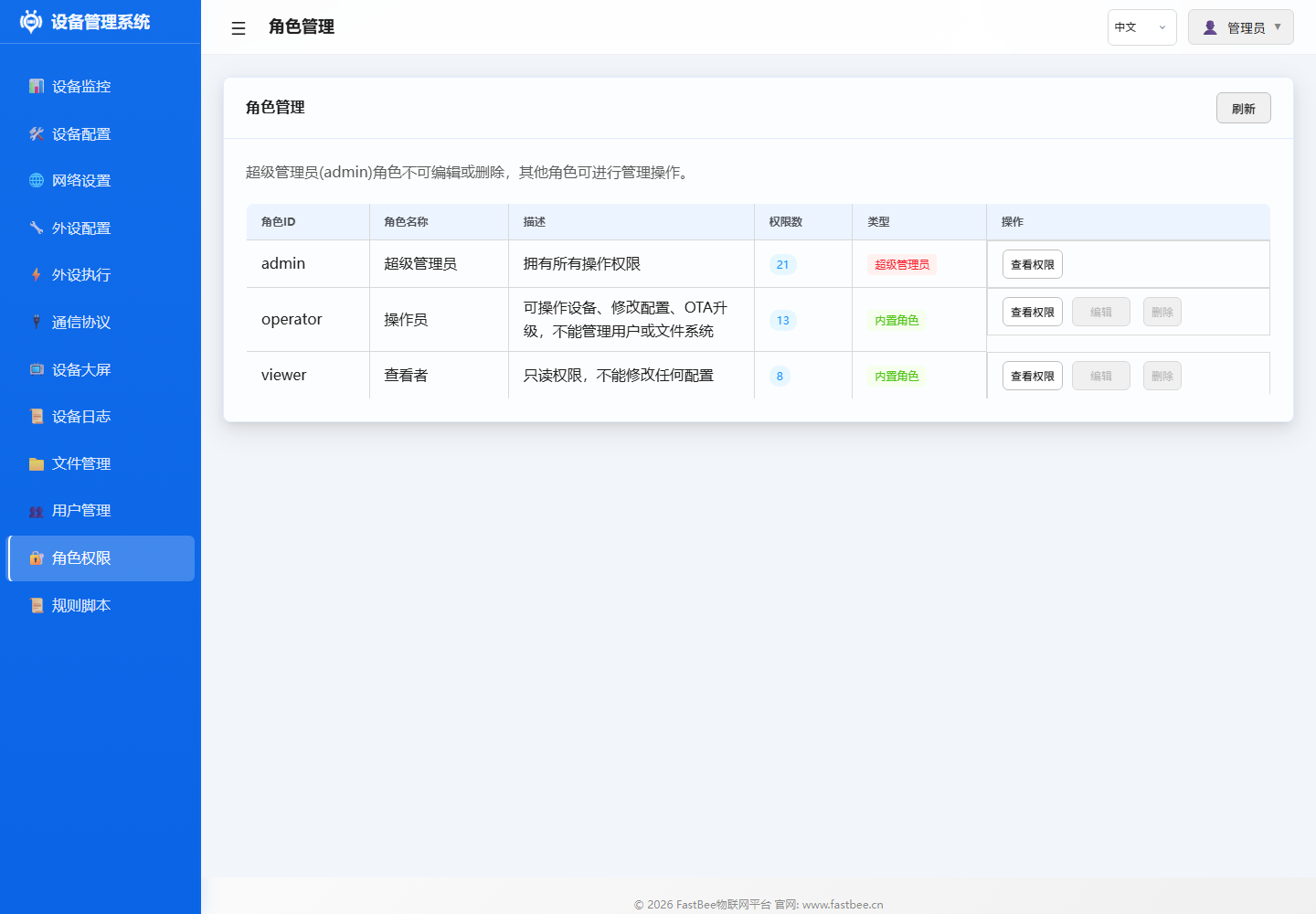Viewport: 1316px width, 914px height.
Task: Click the 网络设置 globe icon in sidebar
Action: 37,180
